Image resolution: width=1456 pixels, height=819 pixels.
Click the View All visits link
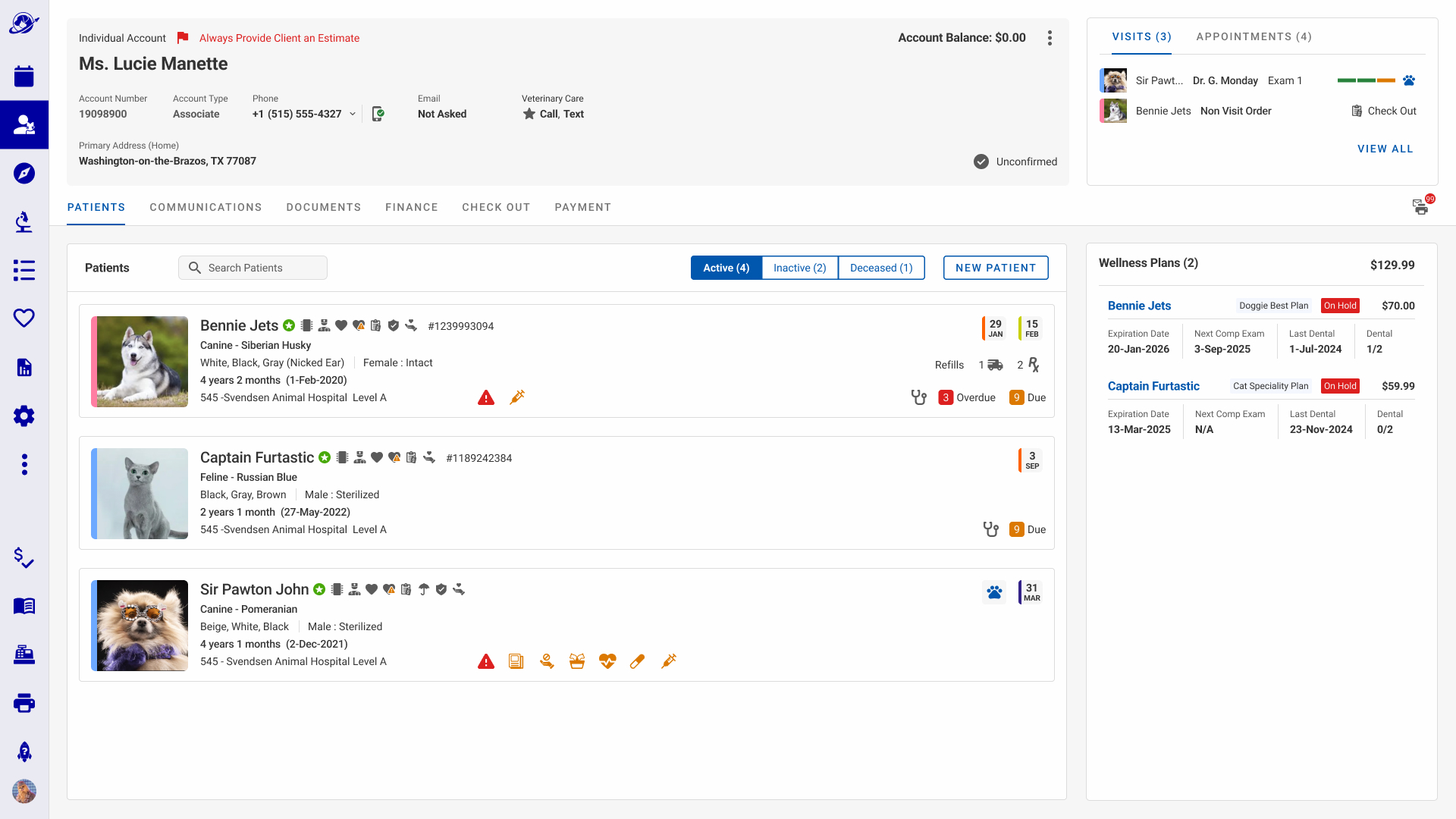coord(1385,149)
